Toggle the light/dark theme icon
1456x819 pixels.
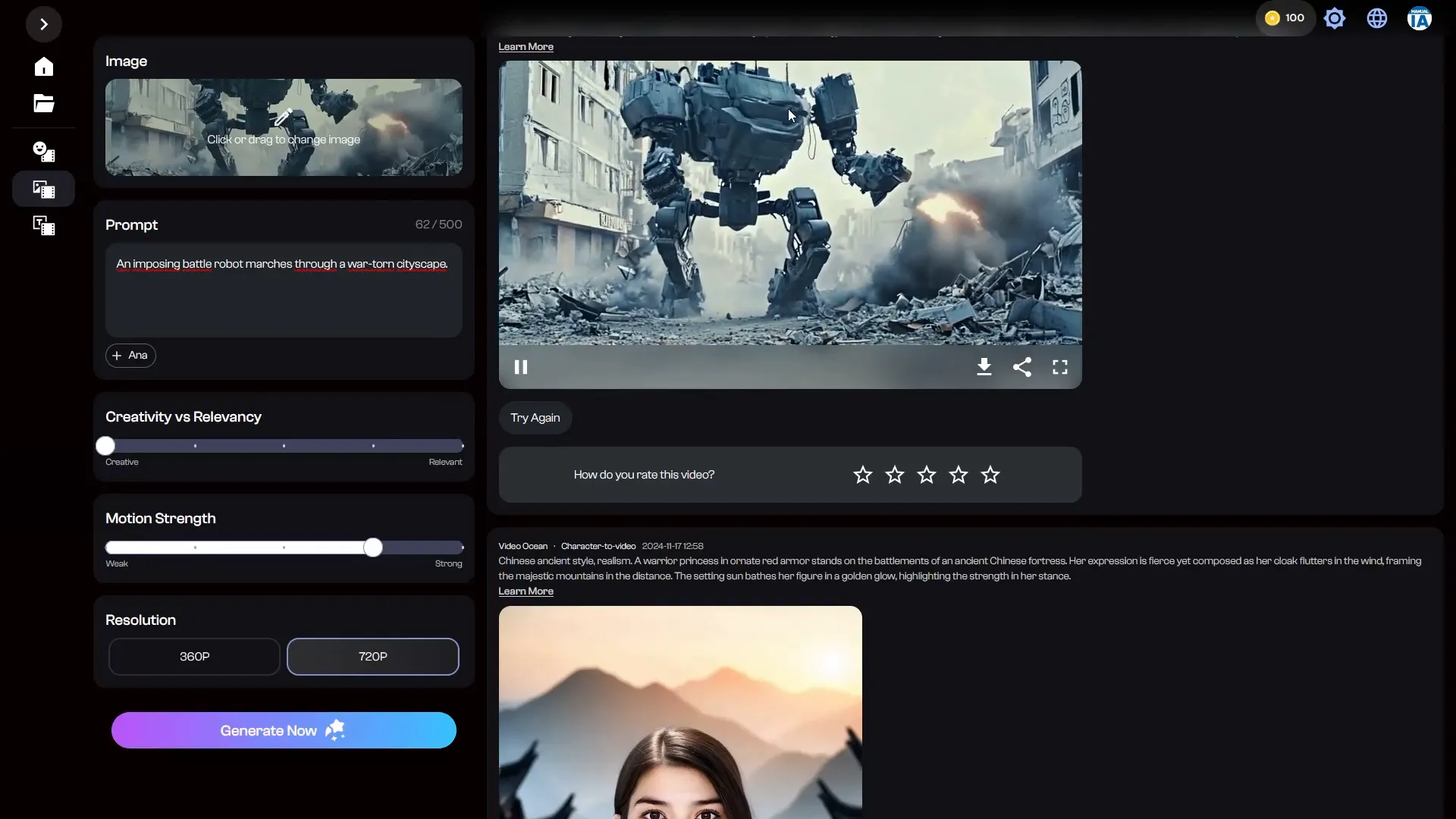pyautogui.click(x=1335, y=18)
